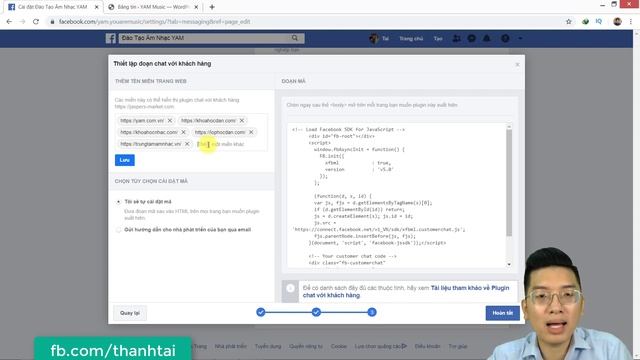Click code box scrollbar down arrow
This screenshot has width=640, height=360.
click(x=509, y=264)
